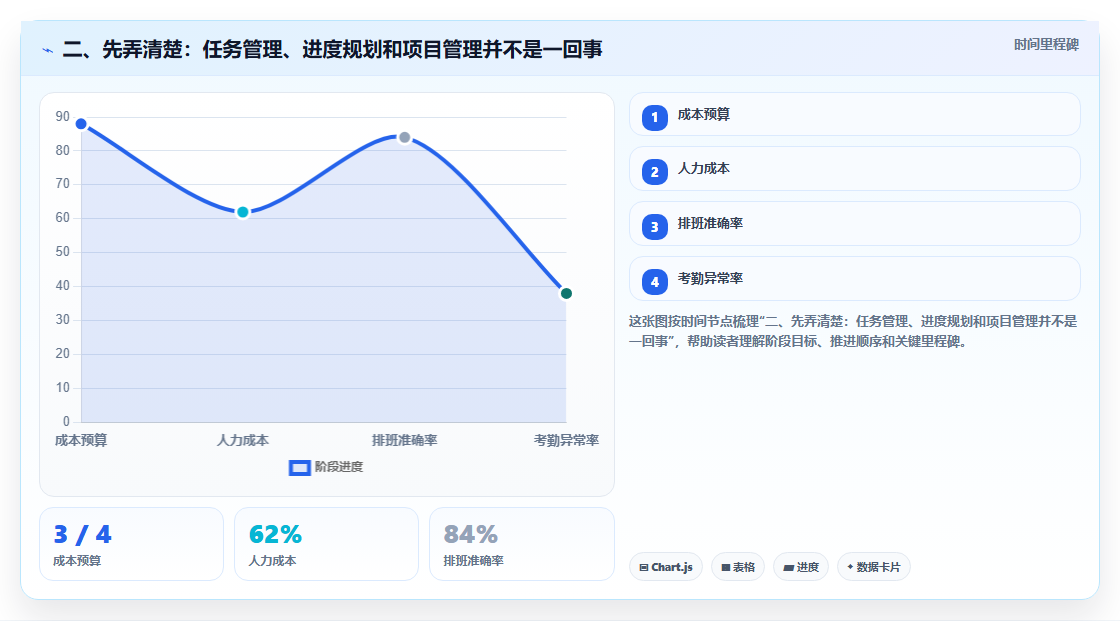The height and width of the screenshot is (621, 1120).
Task: Click y-axis value 0
Action: (66, 421)
